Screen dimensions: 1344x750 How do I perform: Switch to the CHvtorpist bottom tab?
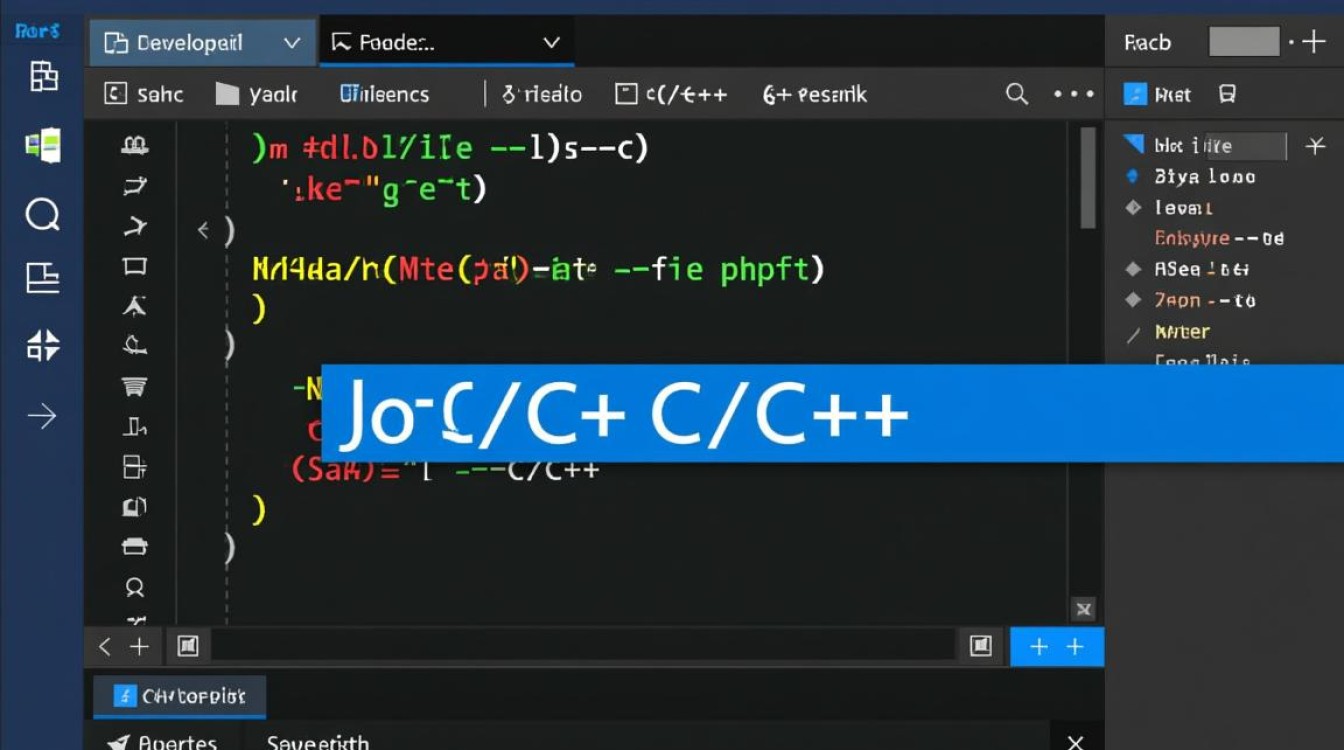point(180,695)
